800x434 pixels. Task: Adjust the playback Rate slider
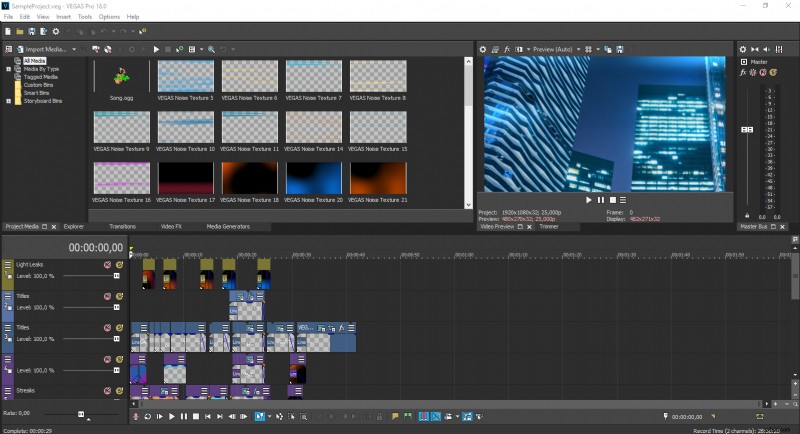click(81, 414)
